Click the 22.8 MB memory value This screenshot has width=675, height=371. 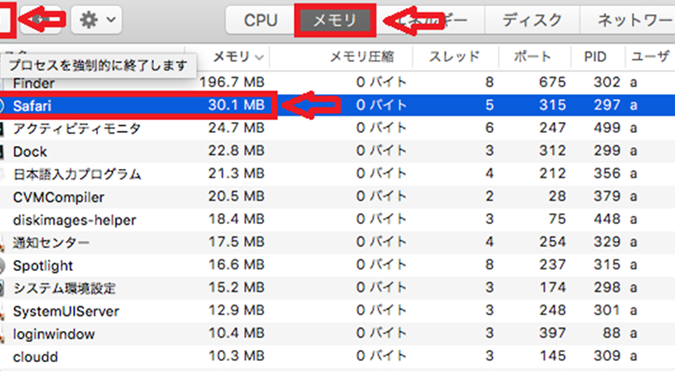click(x=236, y=151)
